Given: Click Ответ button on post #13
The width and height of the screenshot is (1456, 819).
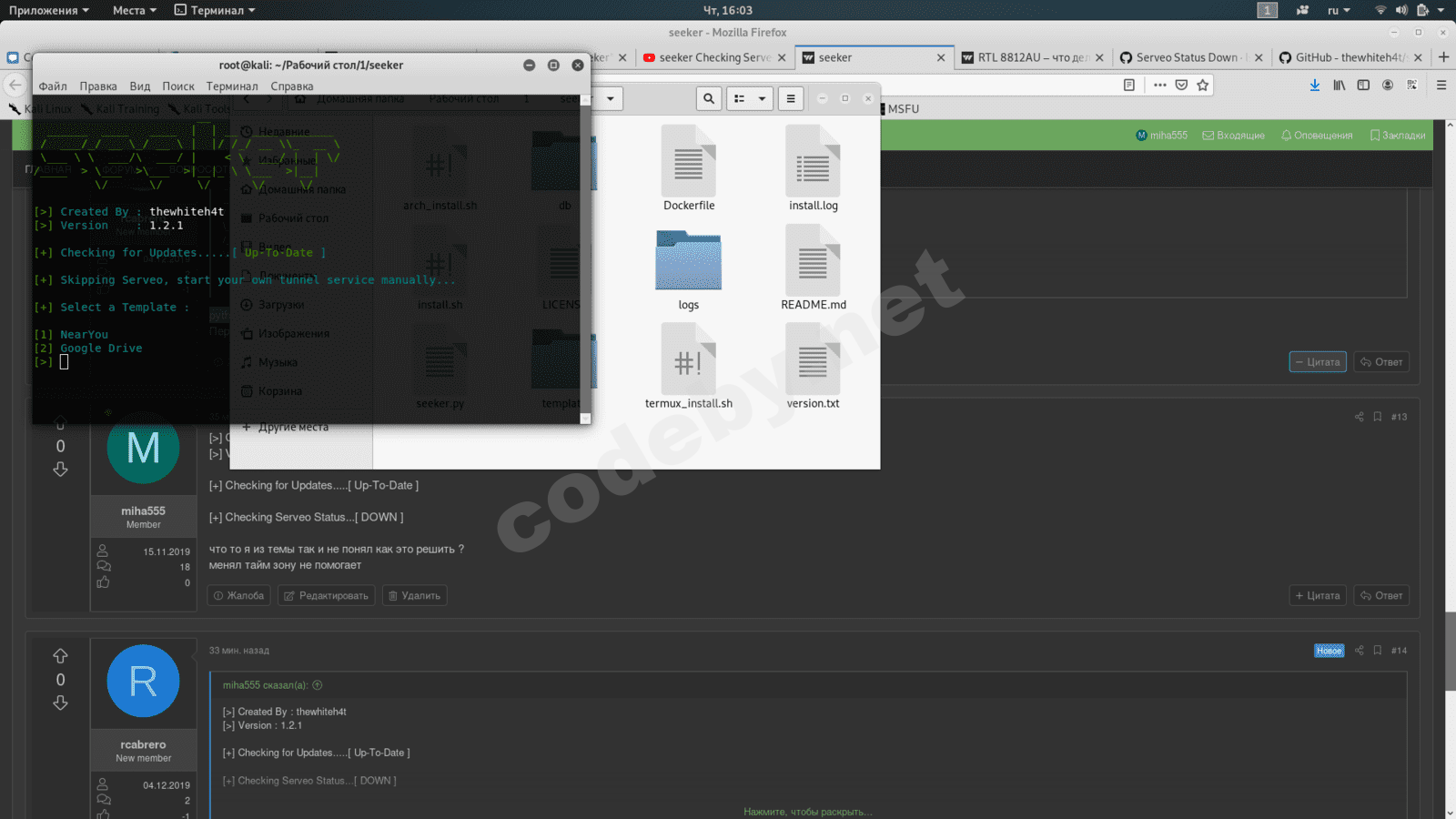Looking at the screenshot, I should (x=1381, y=596).
